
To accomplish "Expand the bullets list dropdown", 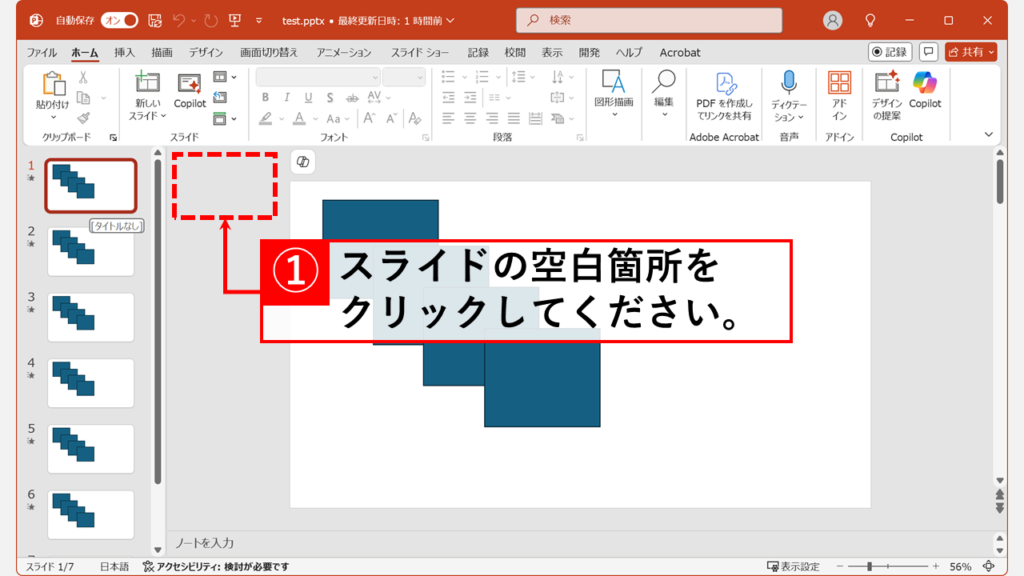I will tap(464, 77).
